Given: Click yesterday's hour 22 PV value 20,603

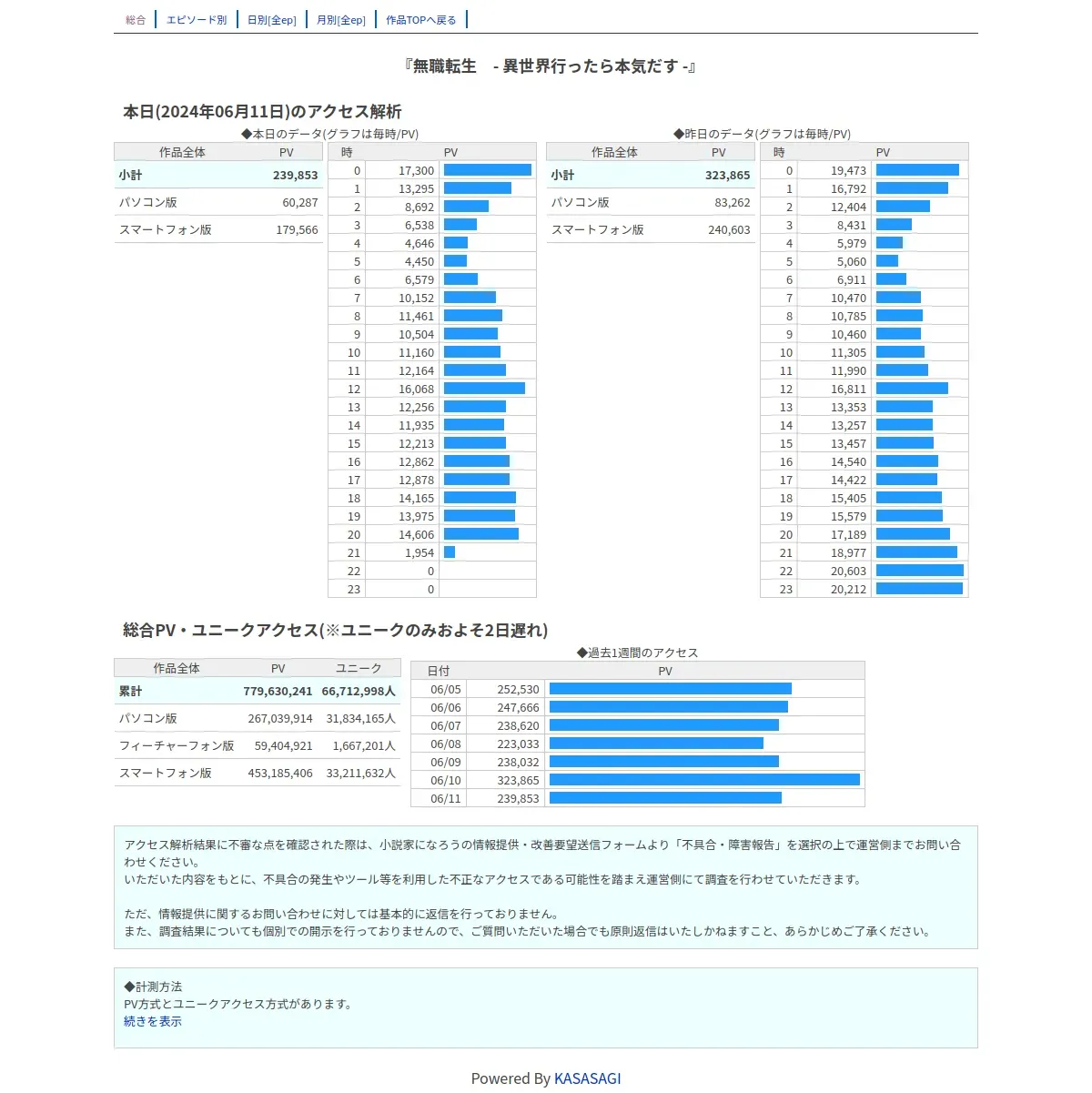Looking at the screenshot, I should [849, 571].
